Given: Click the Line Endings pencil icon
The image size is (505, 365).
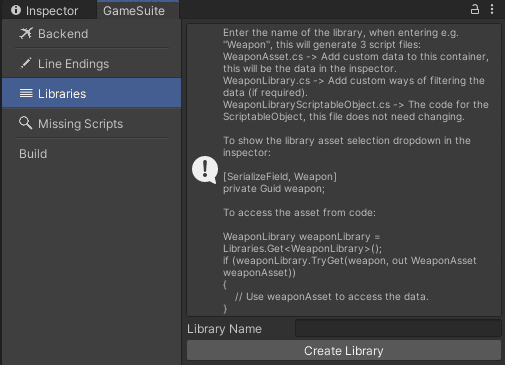Looking at the screenshot, I should pyautogui.click(x=26, y=63).
